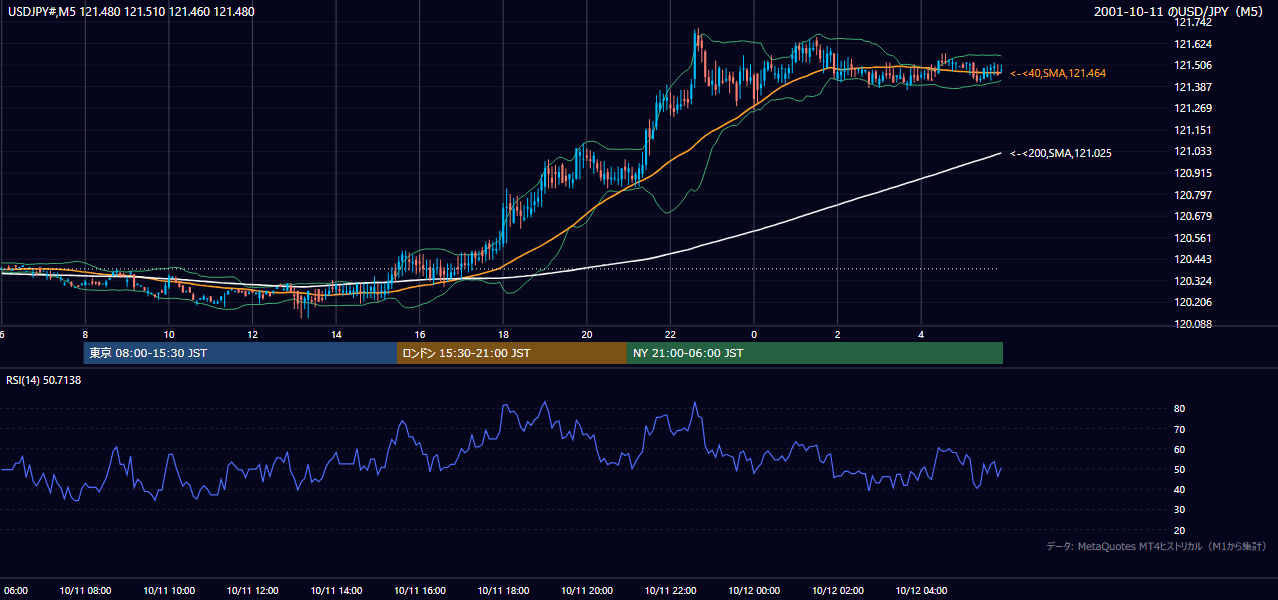
Task: Click the RSI 80 level label
Action: 1179,409
